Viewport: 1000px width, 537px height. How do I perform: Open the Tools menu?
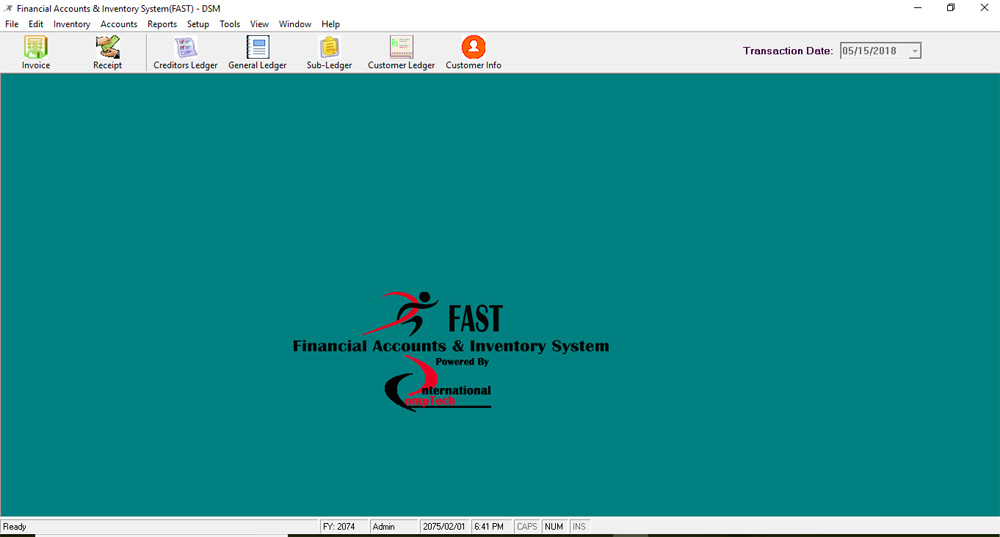pos(230,24)
